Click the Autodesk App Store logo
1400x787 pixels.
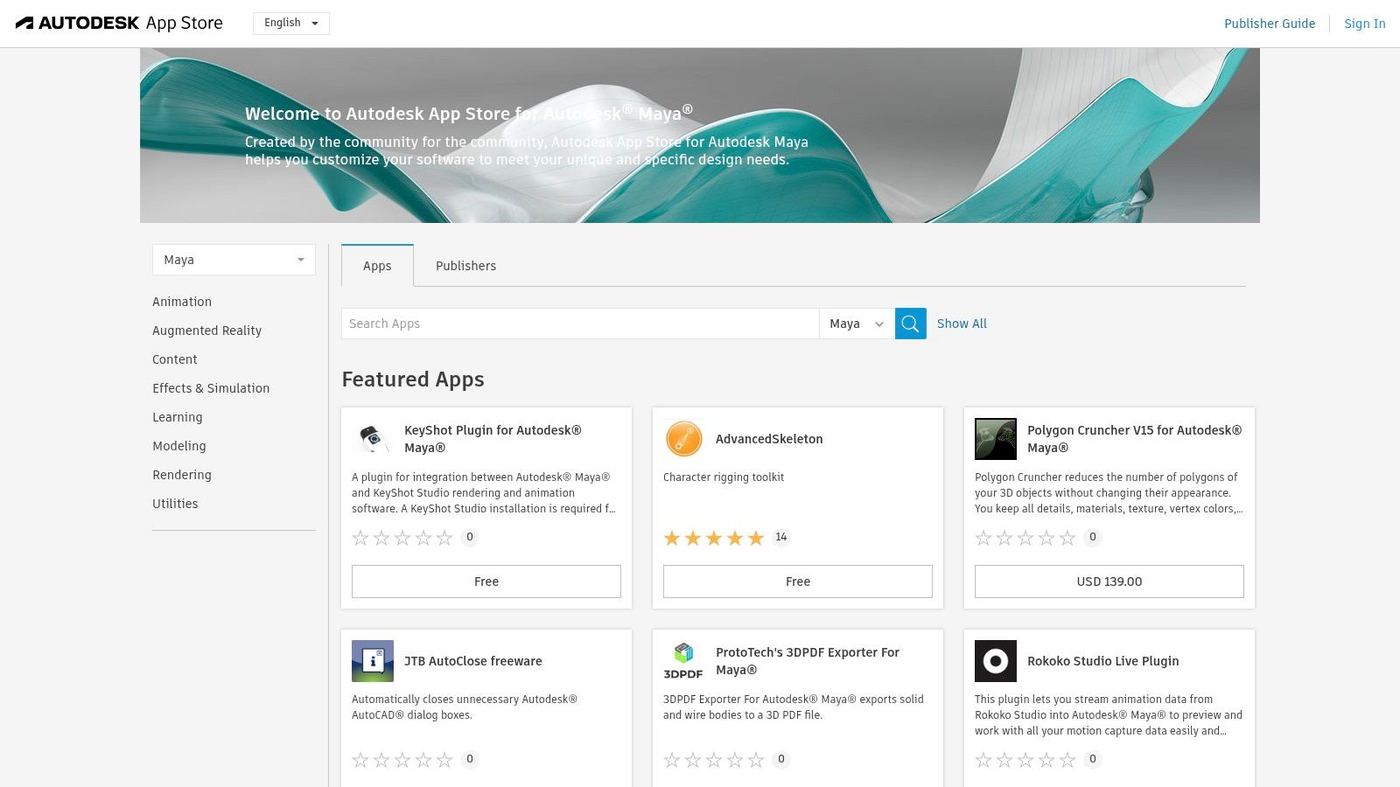[119, 23]
